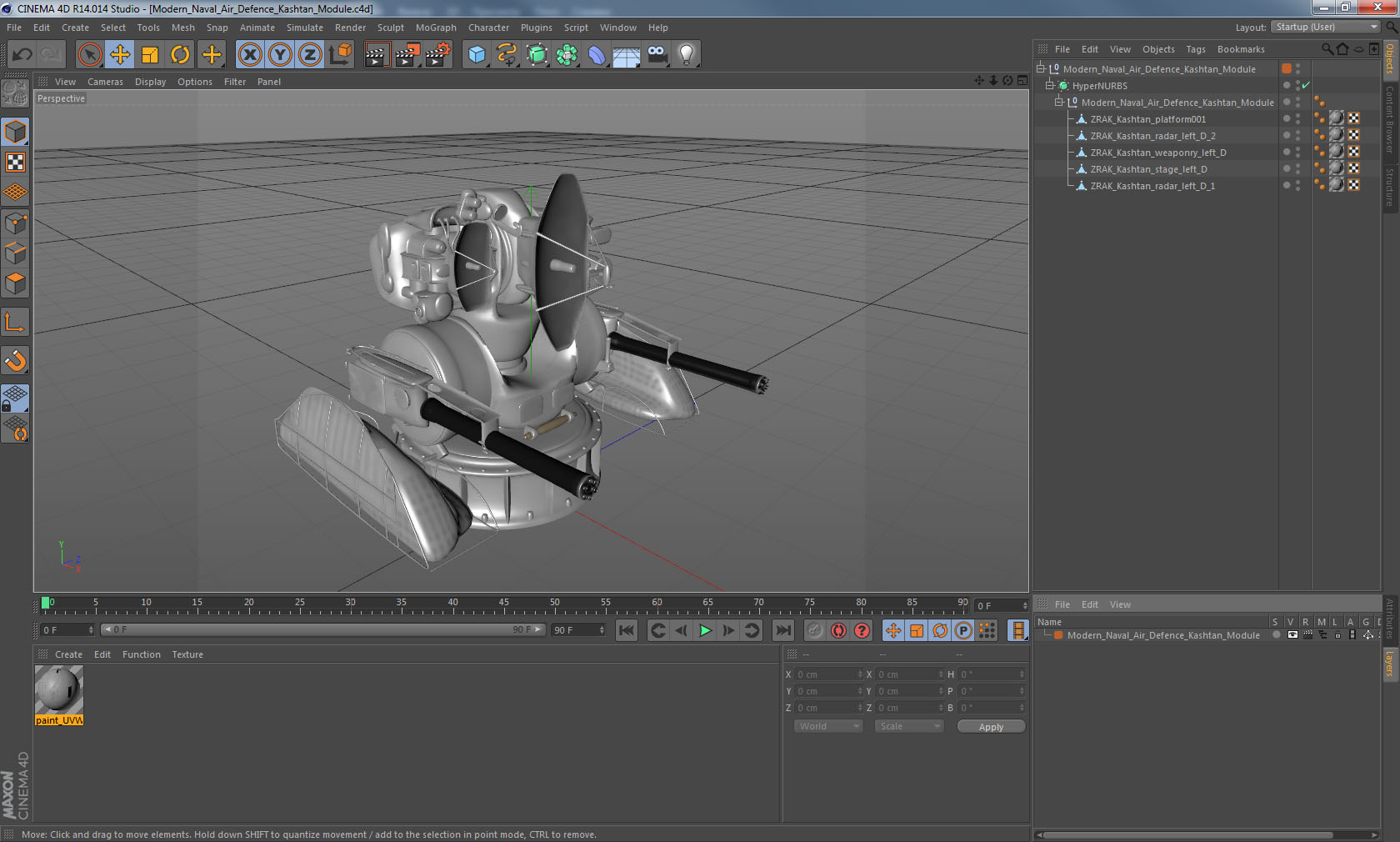Activate the Rotate tool
Viewport: 1400px width, 842px height.
180,55
